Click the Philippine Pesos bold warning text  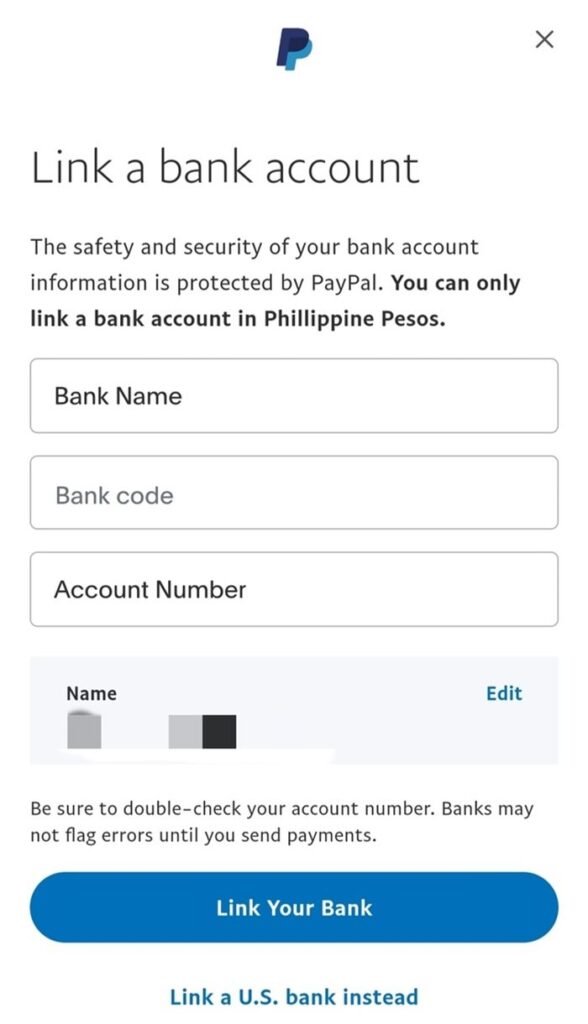240,318
